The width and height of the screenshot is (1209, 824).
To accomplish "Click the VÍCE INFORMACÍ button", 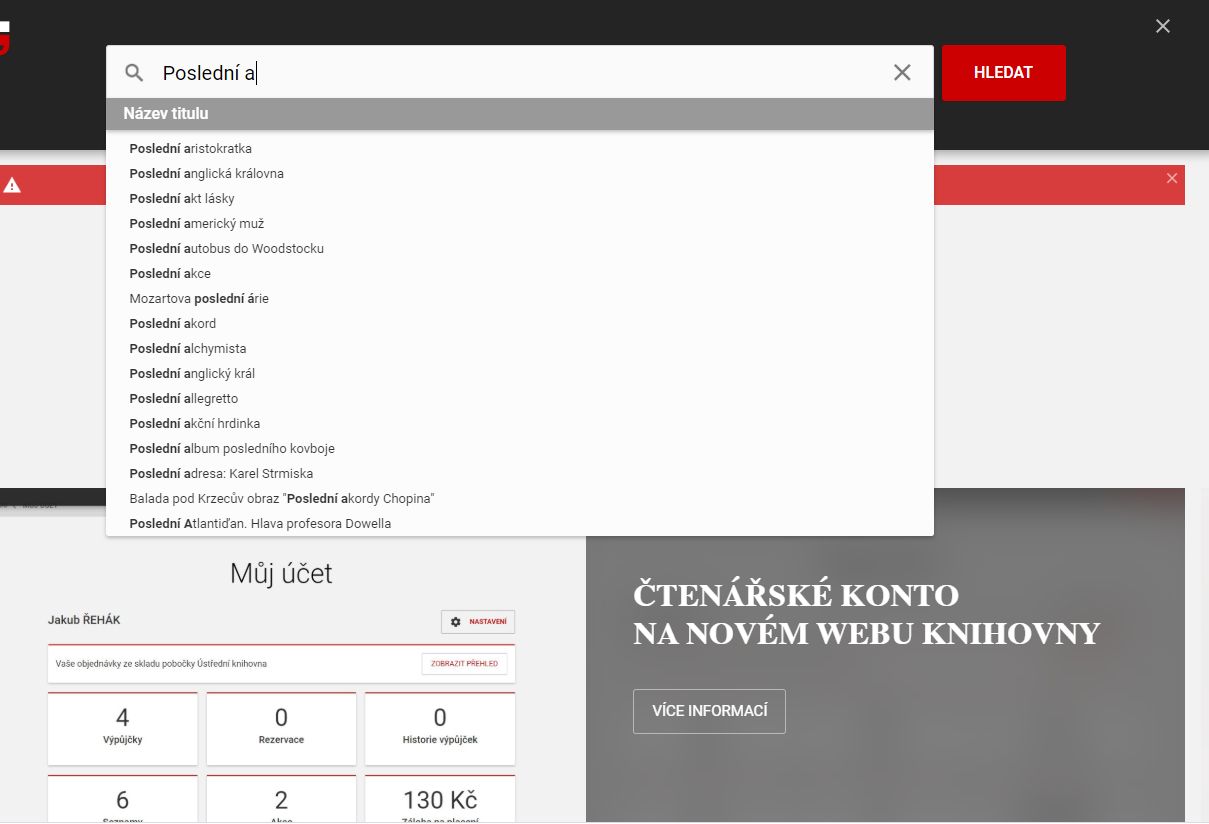I will click(709, 711).
